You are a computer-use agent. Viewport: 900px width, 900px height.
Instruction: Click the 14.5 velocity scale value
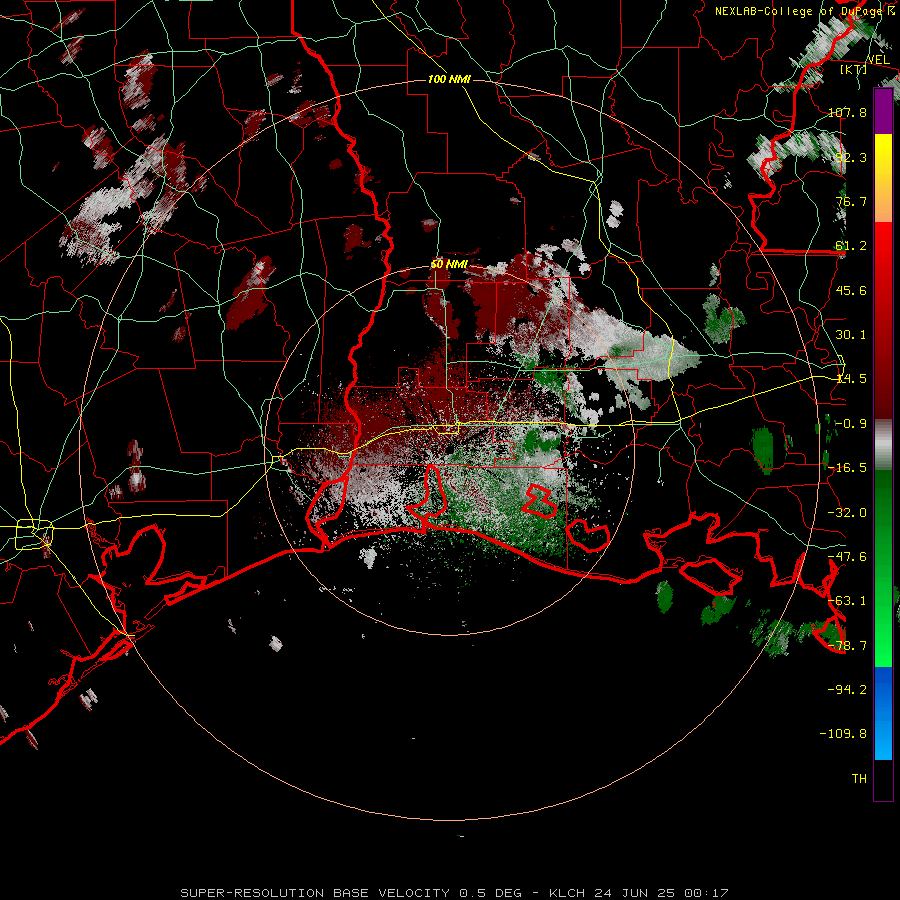pyautogui.click(x=851, y=379)
